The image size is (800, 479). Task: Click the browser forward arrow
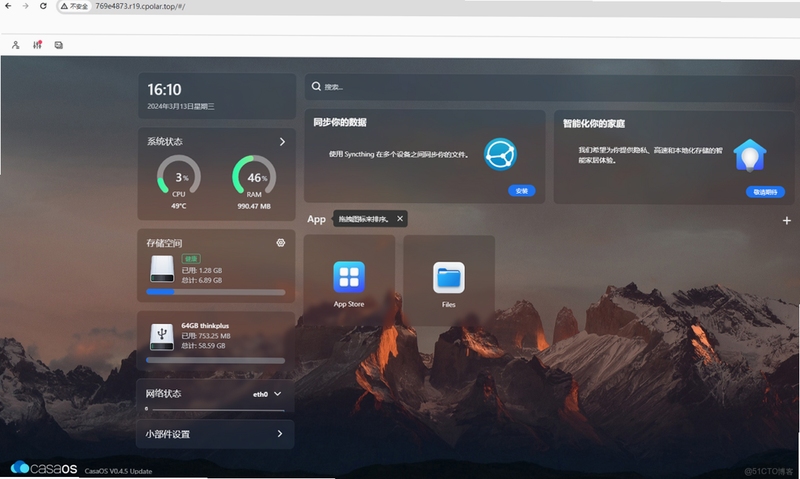tap(25, 6)
